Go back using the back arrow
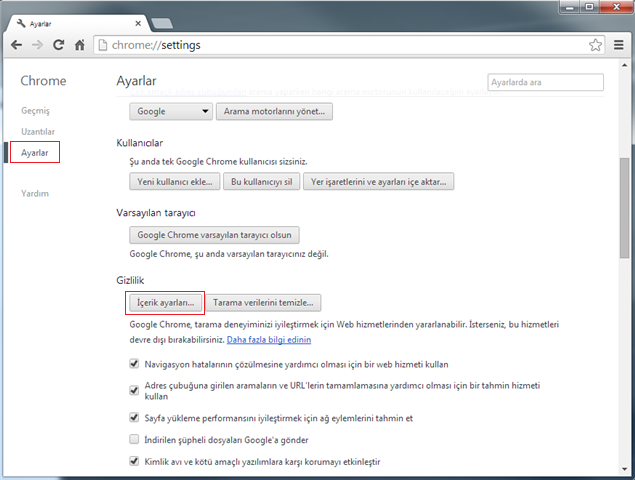This screenshot has width=635, height=480. click(x=16, y=45)
